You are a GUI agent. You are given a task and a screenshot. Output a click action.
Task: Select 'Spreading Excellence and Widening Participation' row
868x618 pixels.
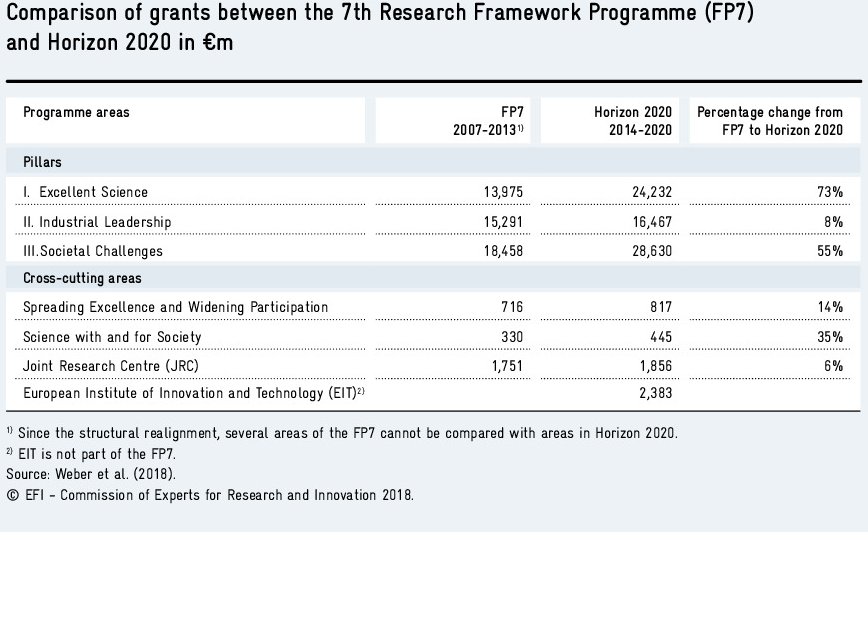coord(175,307)
